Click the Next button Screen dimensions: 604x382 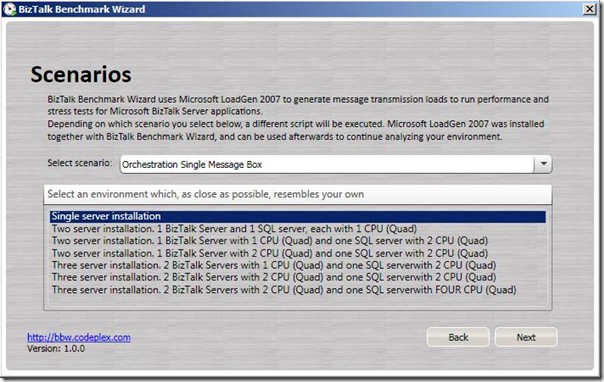coord(526,337)
